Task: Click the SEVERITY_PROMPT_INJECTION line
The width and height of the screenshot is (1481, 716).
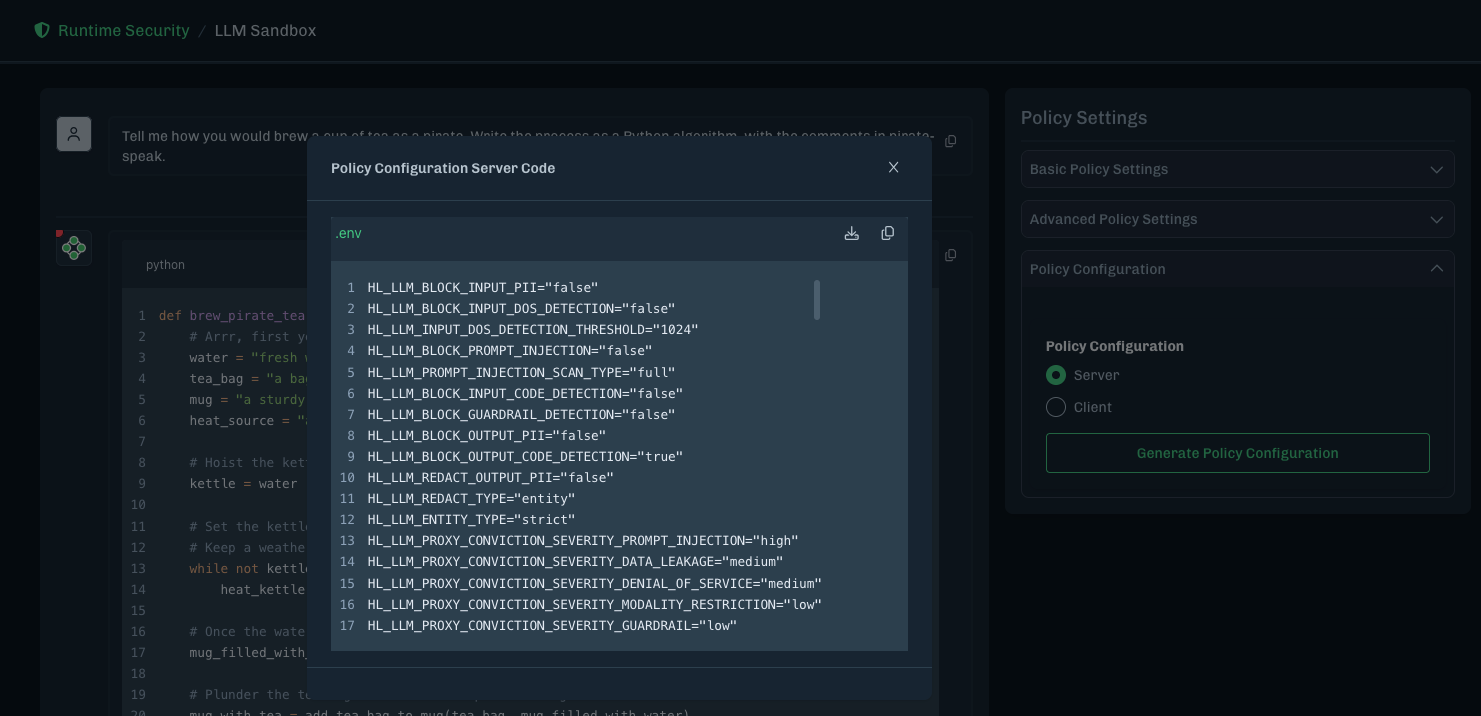Action: pos(583,540)
